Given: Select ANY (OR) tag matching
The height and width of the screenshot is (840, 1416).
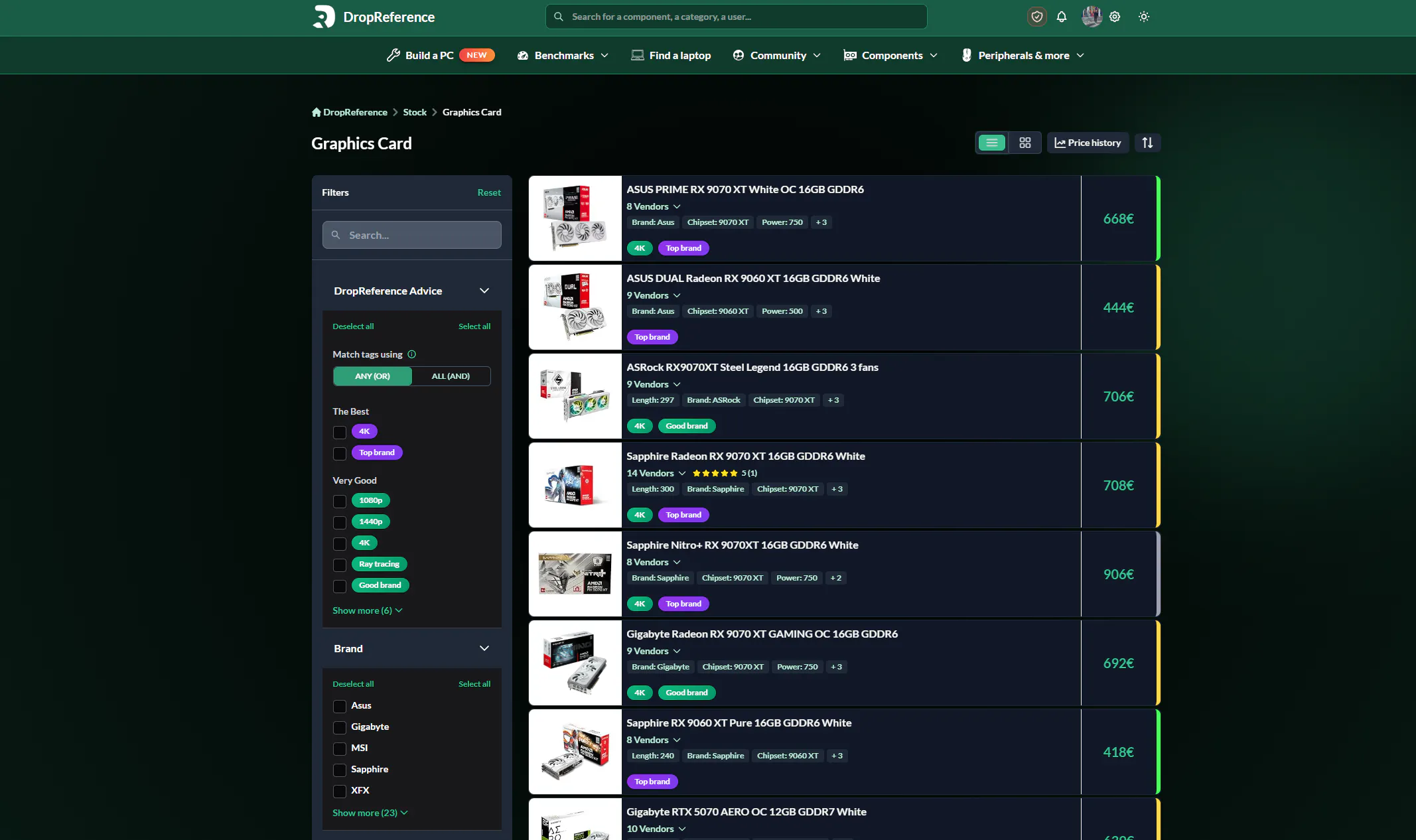Looking at the screenshot, I should point(372,376).
